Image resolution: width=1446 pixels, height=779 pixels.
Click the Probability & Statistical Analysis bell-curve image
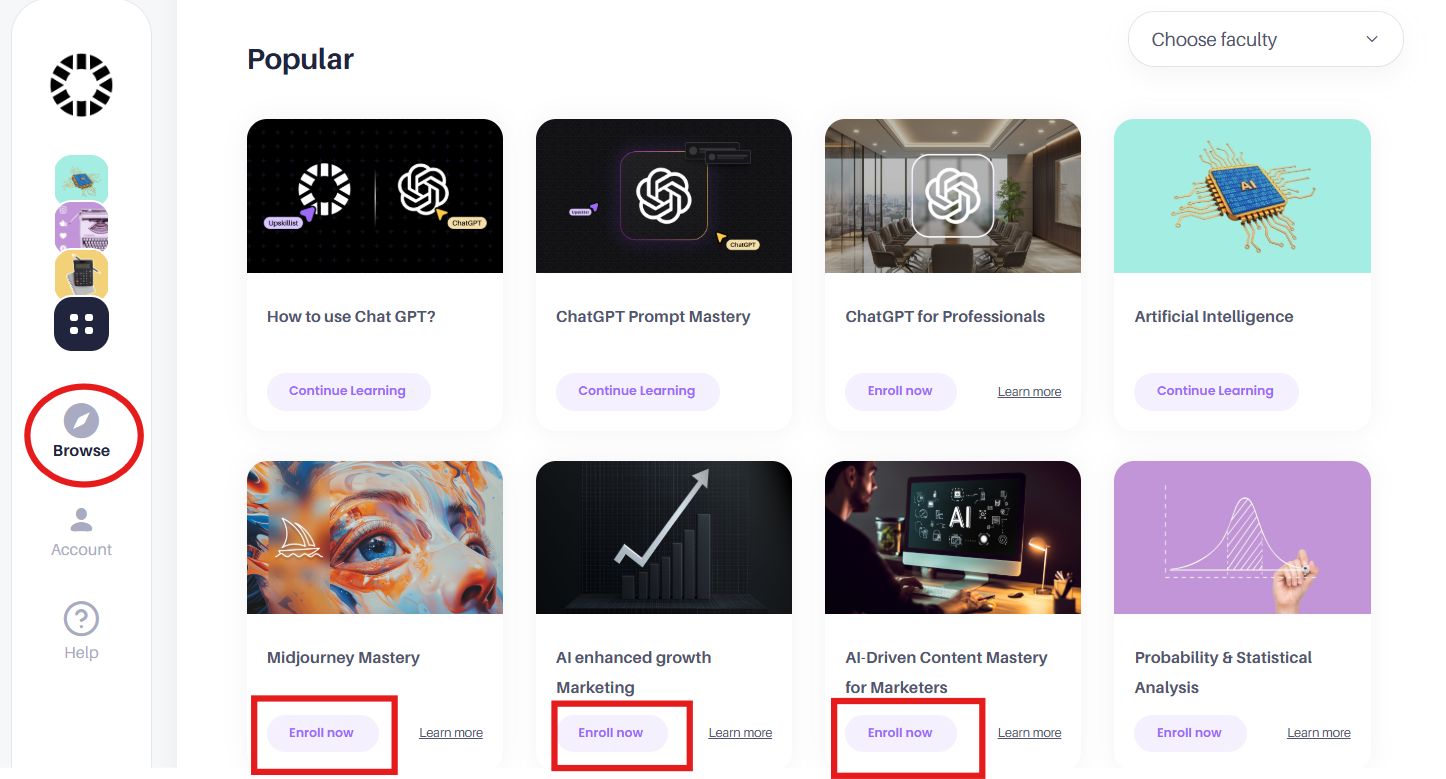[x=1242, y=537]
